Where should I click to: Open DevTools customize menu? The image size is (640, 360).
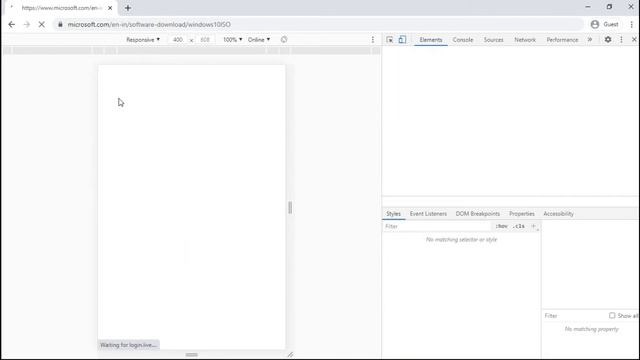(621, 40)
